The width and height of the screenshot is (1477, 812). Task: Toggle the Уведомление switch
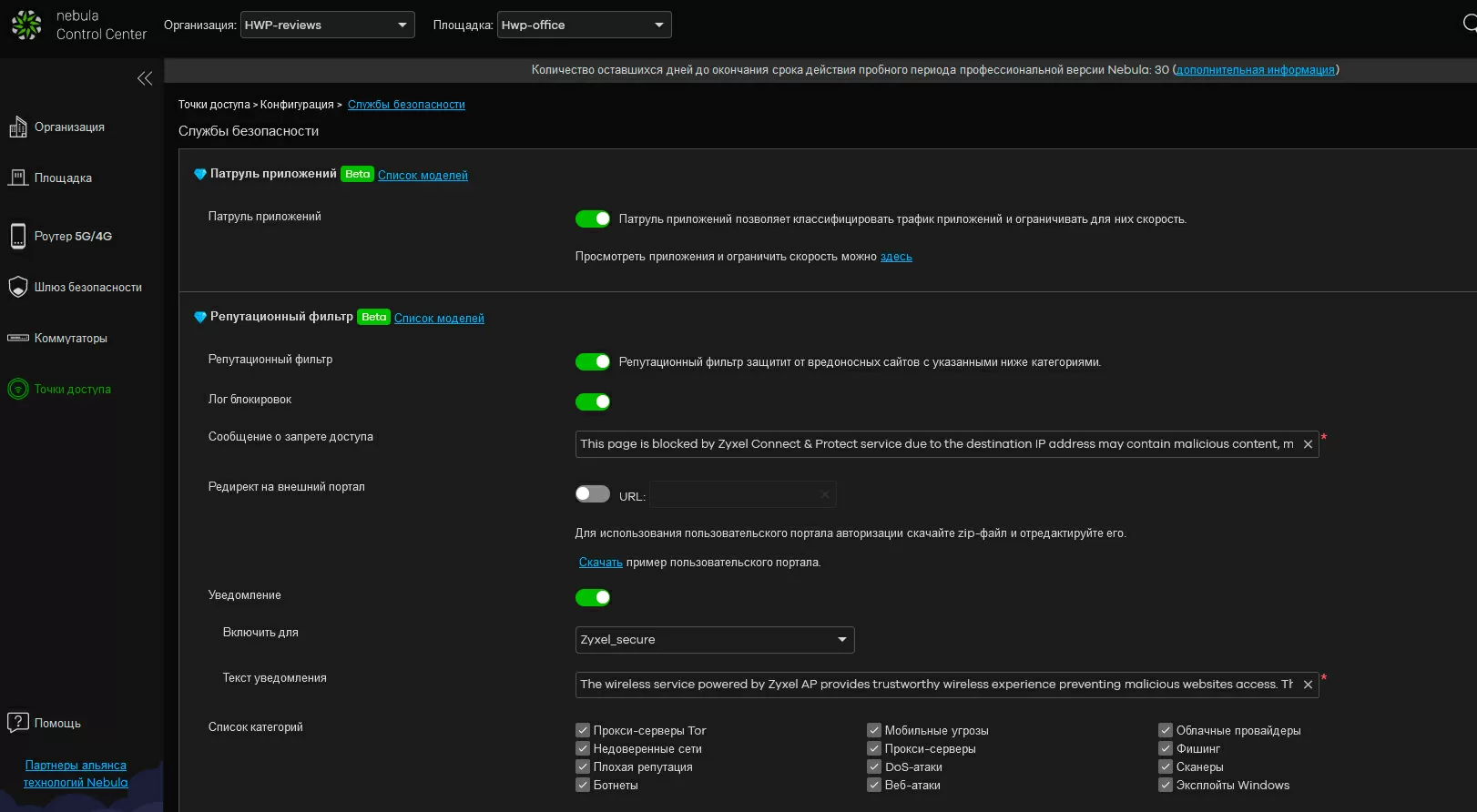point(593,597)
